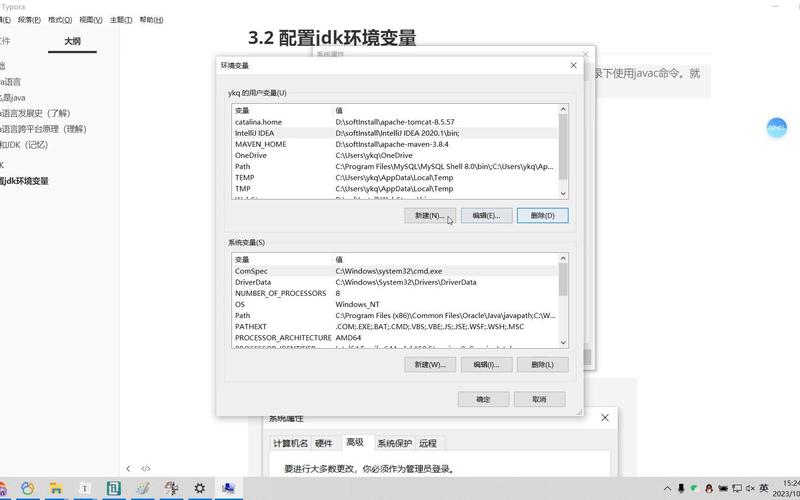The height and width of the screenshot is (500, 800).
Task: Switch the 英 input method indicator
Action: point(764,488)
